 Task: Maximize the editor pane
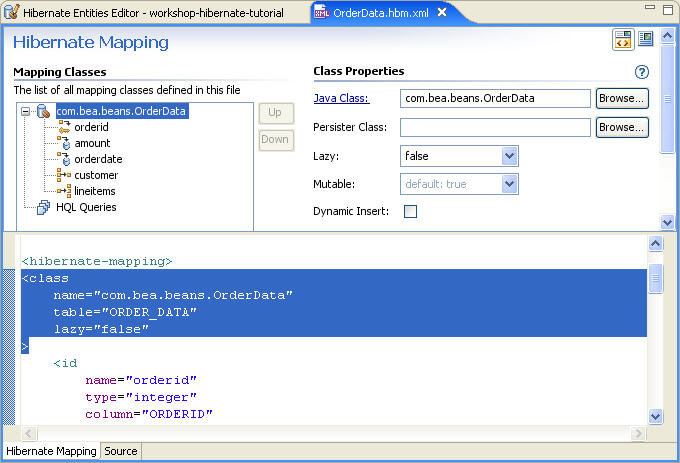[x=668, y=10]
